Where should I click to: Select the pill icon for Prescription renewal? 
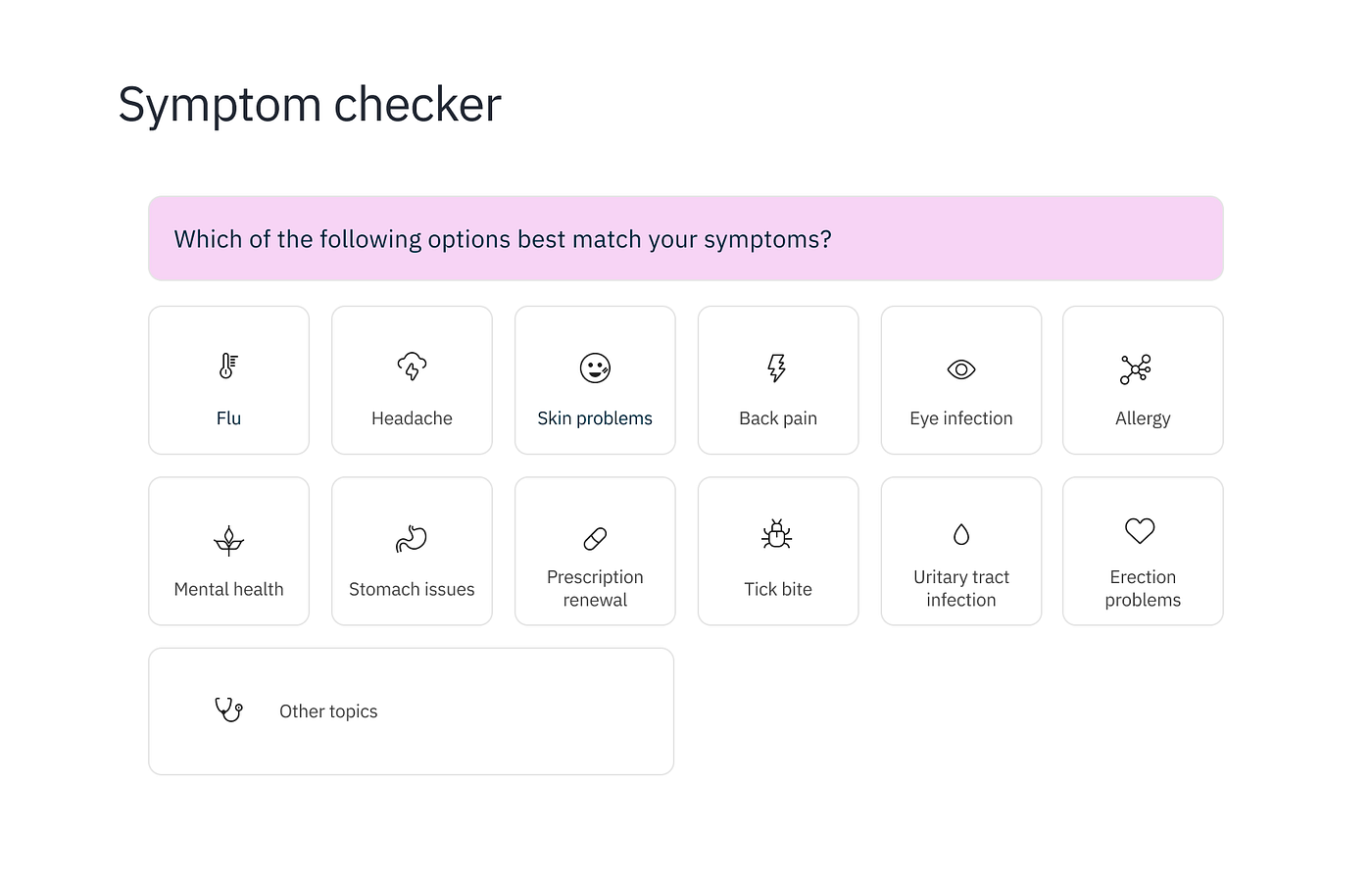click(595, 538)
